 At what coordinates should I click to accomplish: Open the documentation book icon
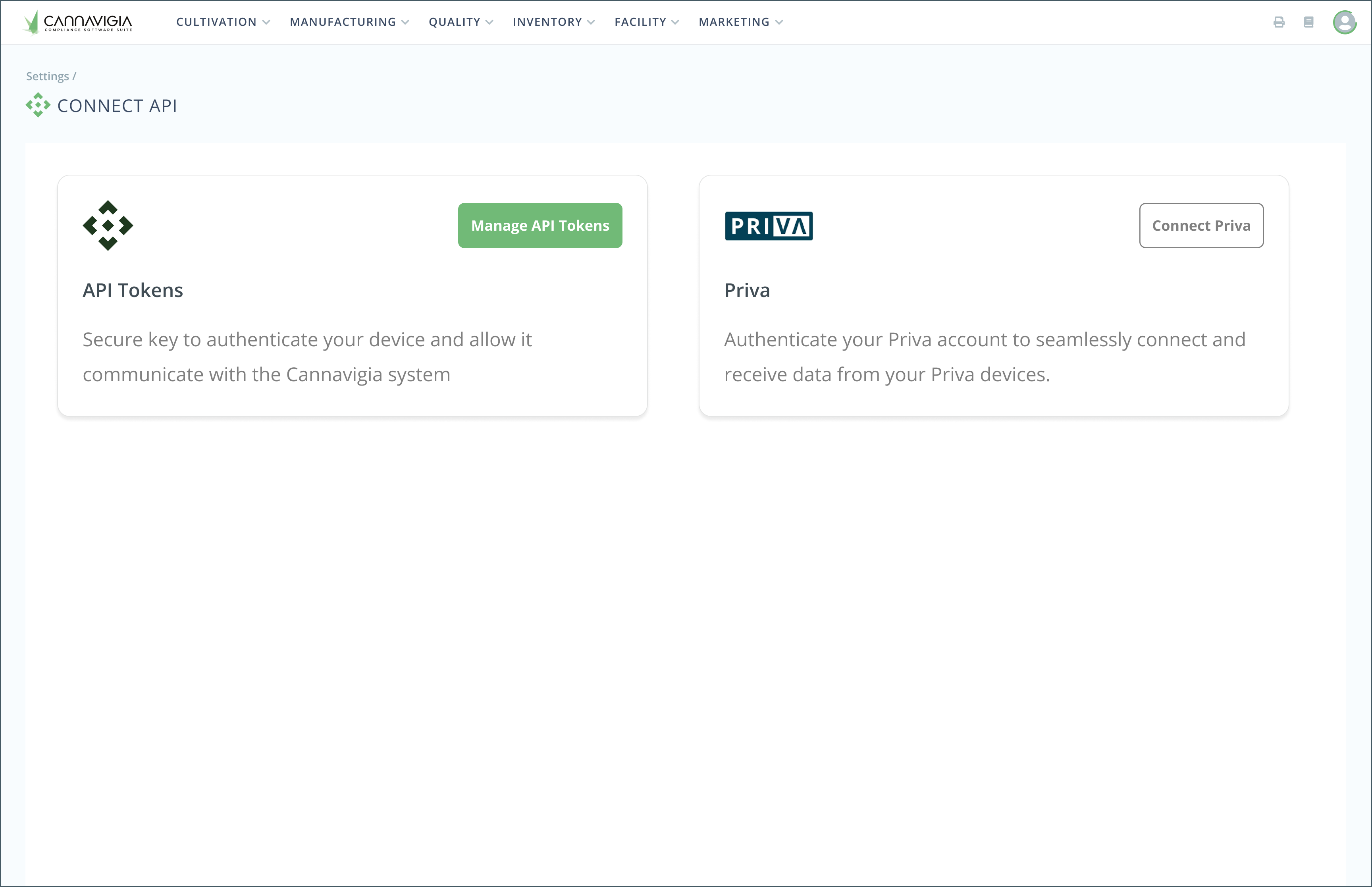(x=1308, y=23)
